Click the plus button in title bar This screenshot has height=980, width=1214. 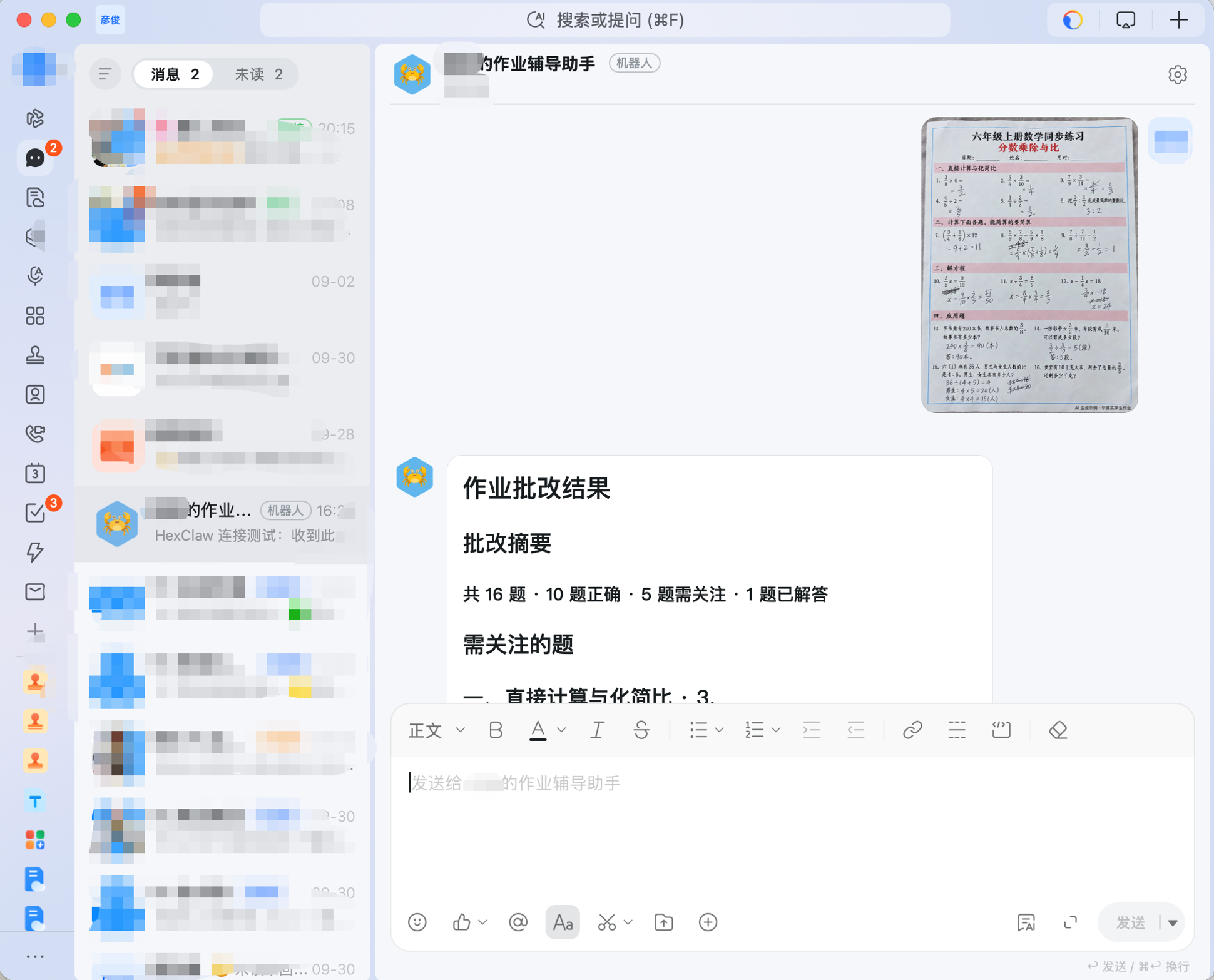coord(1179,20)
